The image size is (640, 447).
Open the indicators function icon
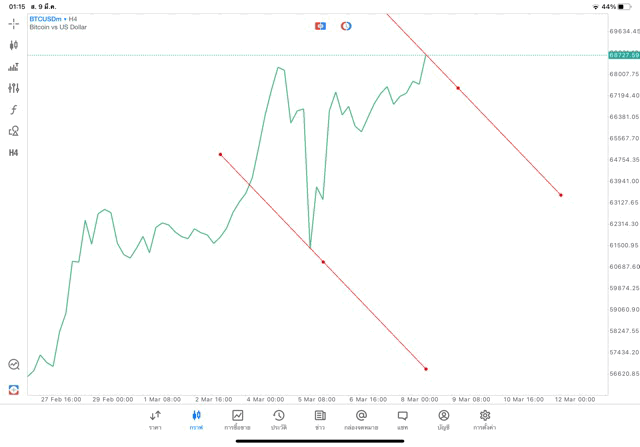(x=14, y=110)
